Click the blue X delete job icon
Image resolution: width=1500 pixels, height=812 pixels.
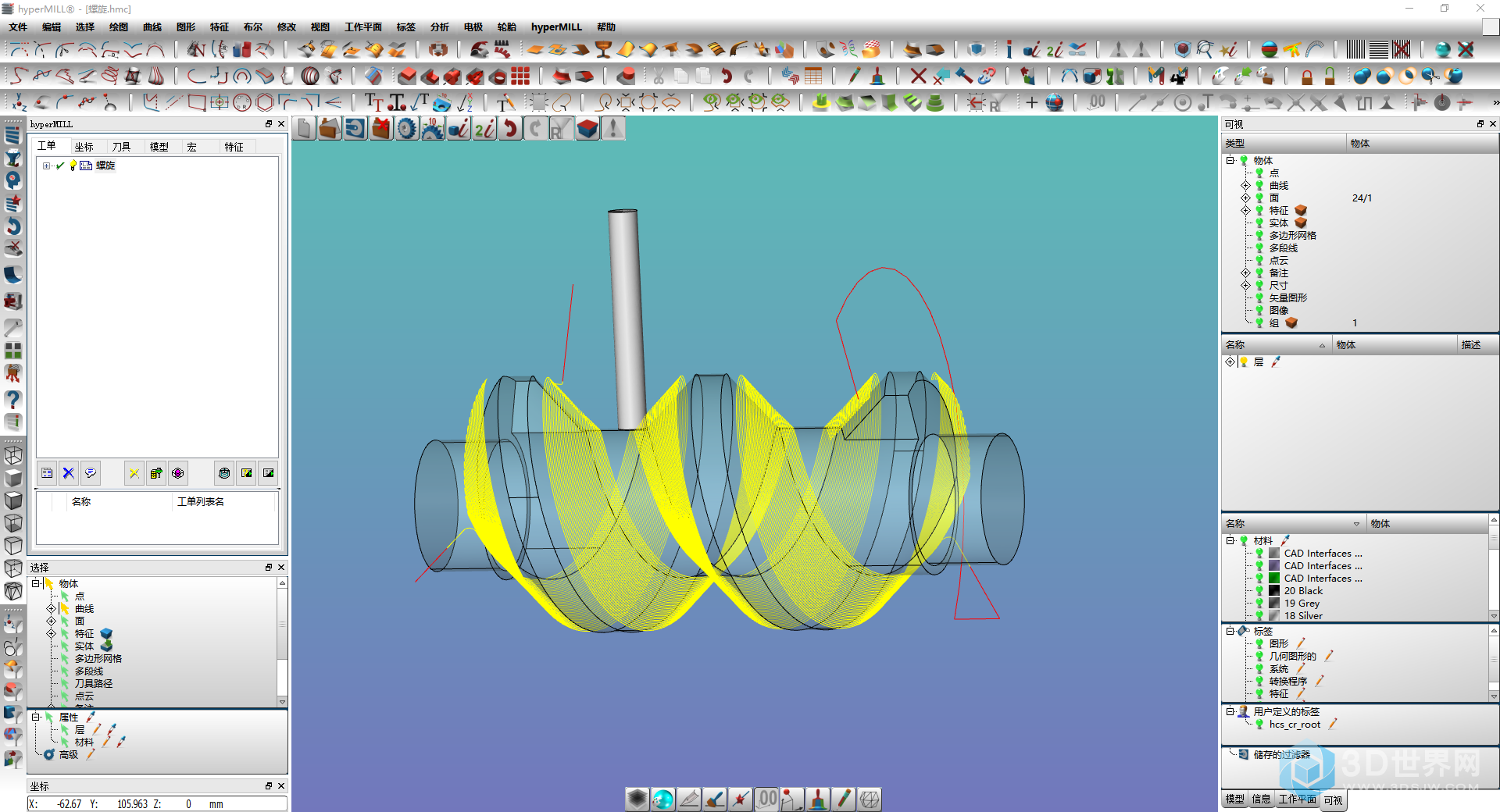click(x=69, y=473)
